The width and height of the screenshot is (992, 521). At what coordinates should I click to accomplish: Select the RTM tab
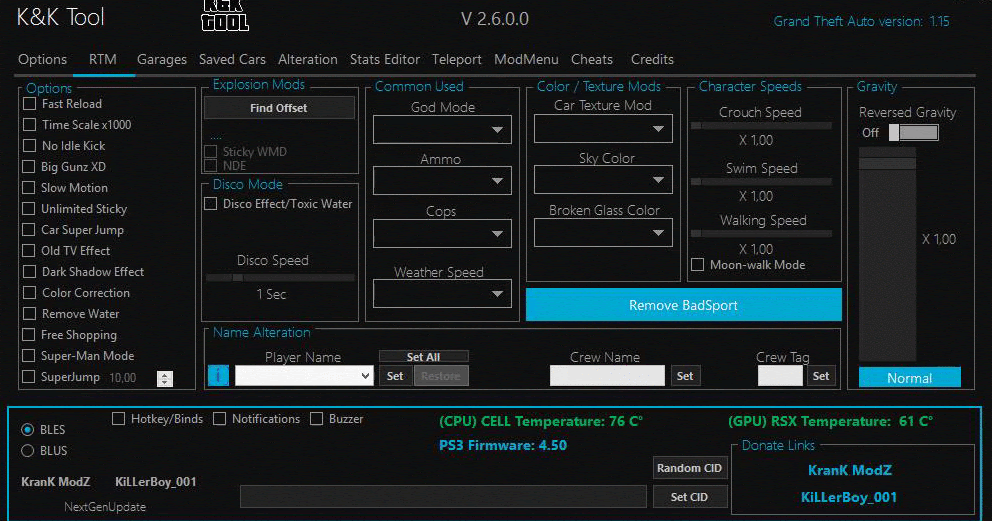(x=102, y=59)
